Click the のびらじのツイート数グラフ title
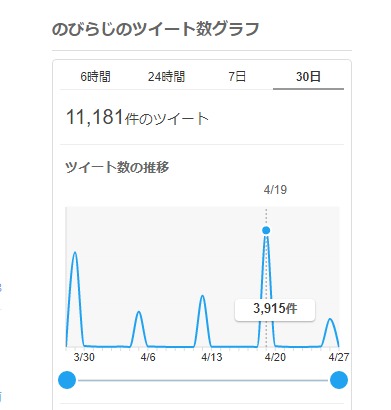The width and height of the screenshot is (391, 410). tap(156, 29)
